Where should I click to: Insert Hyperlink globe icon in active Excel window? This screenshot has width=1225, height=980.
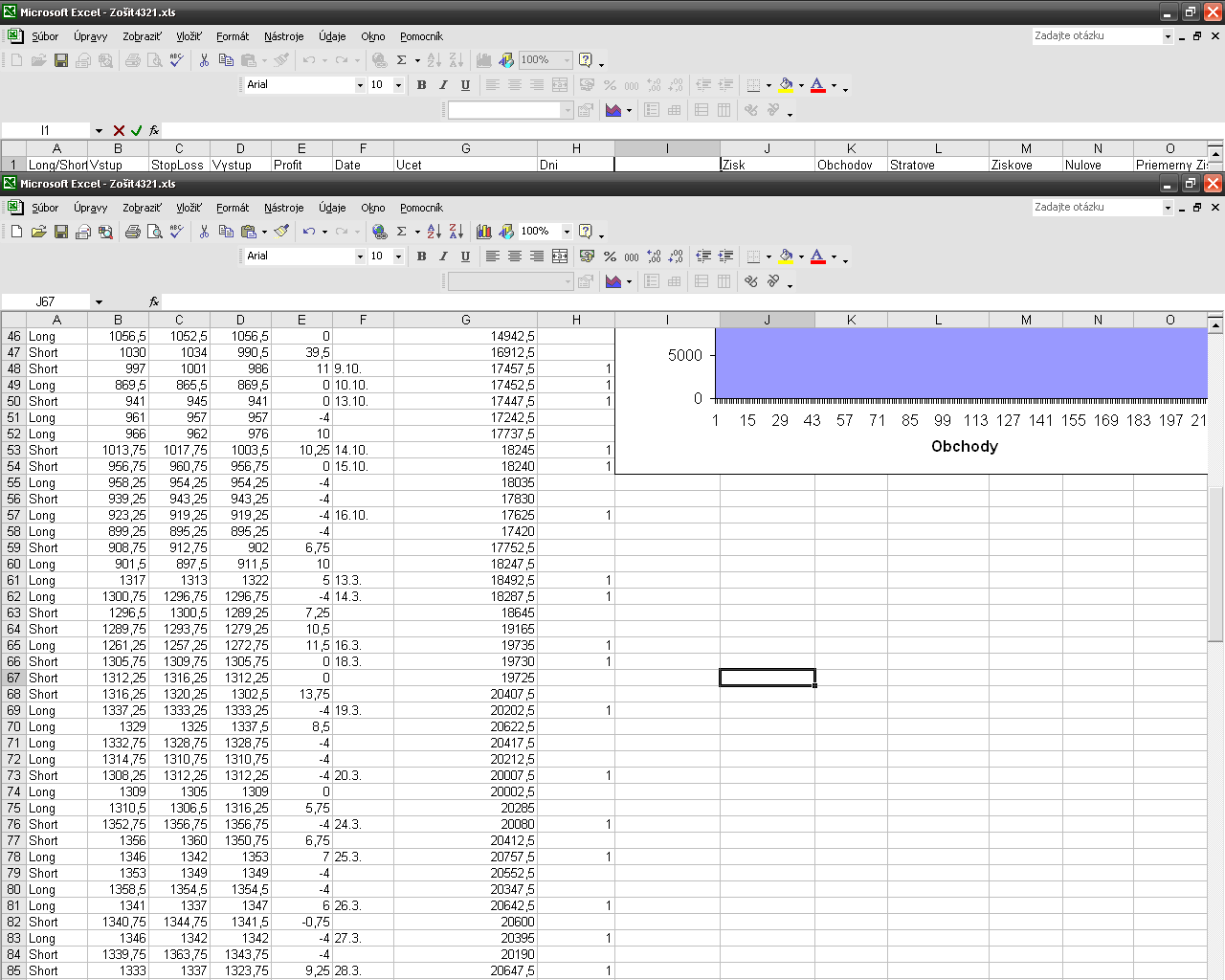point(379,232)
